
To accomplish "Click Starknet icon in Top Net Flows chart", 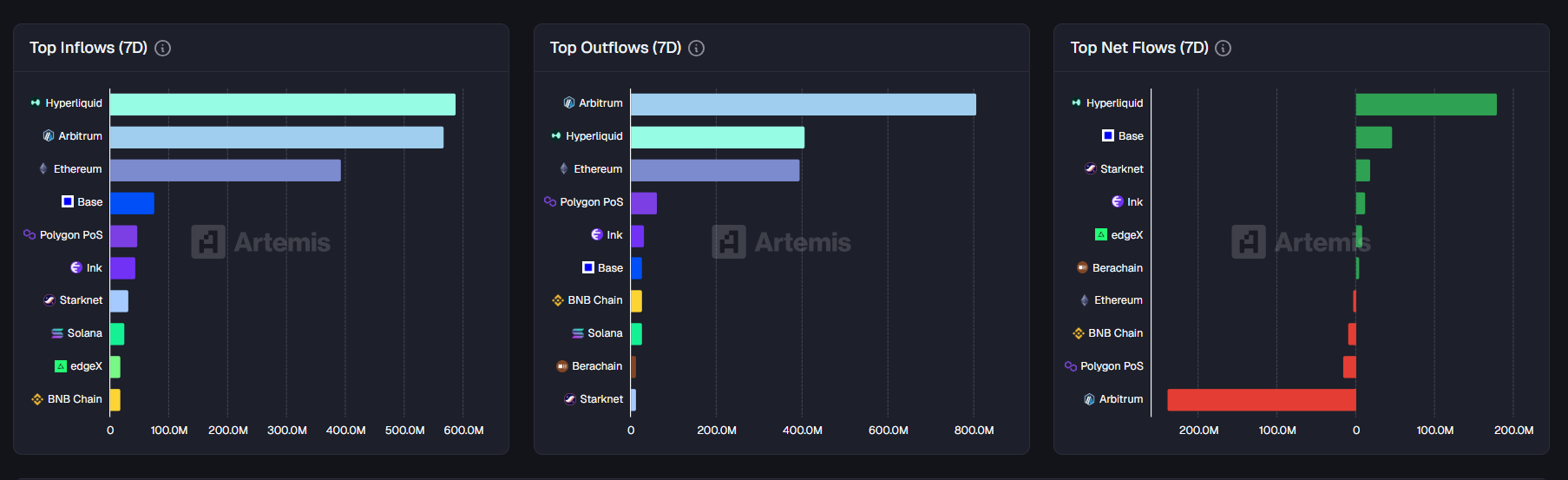I will coord(1090,168).
